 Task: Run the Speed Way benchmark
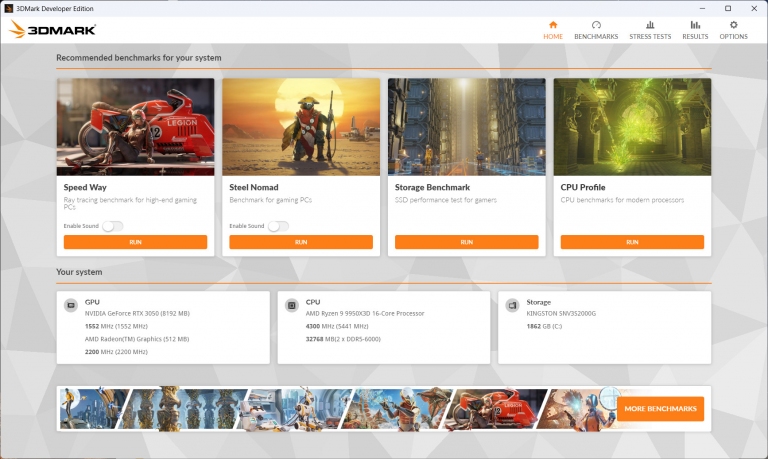[135, 242]
